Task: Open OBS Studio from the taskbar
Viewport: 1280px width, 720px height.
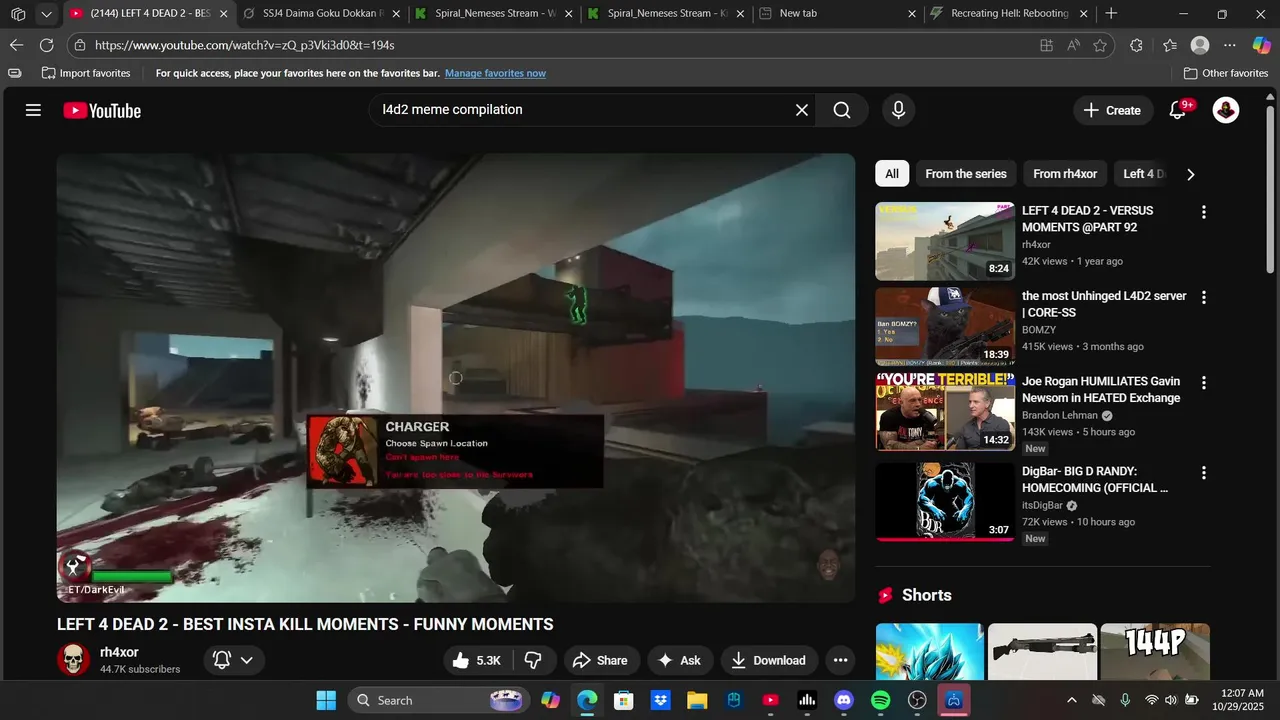Action: [x=917, y=700]
